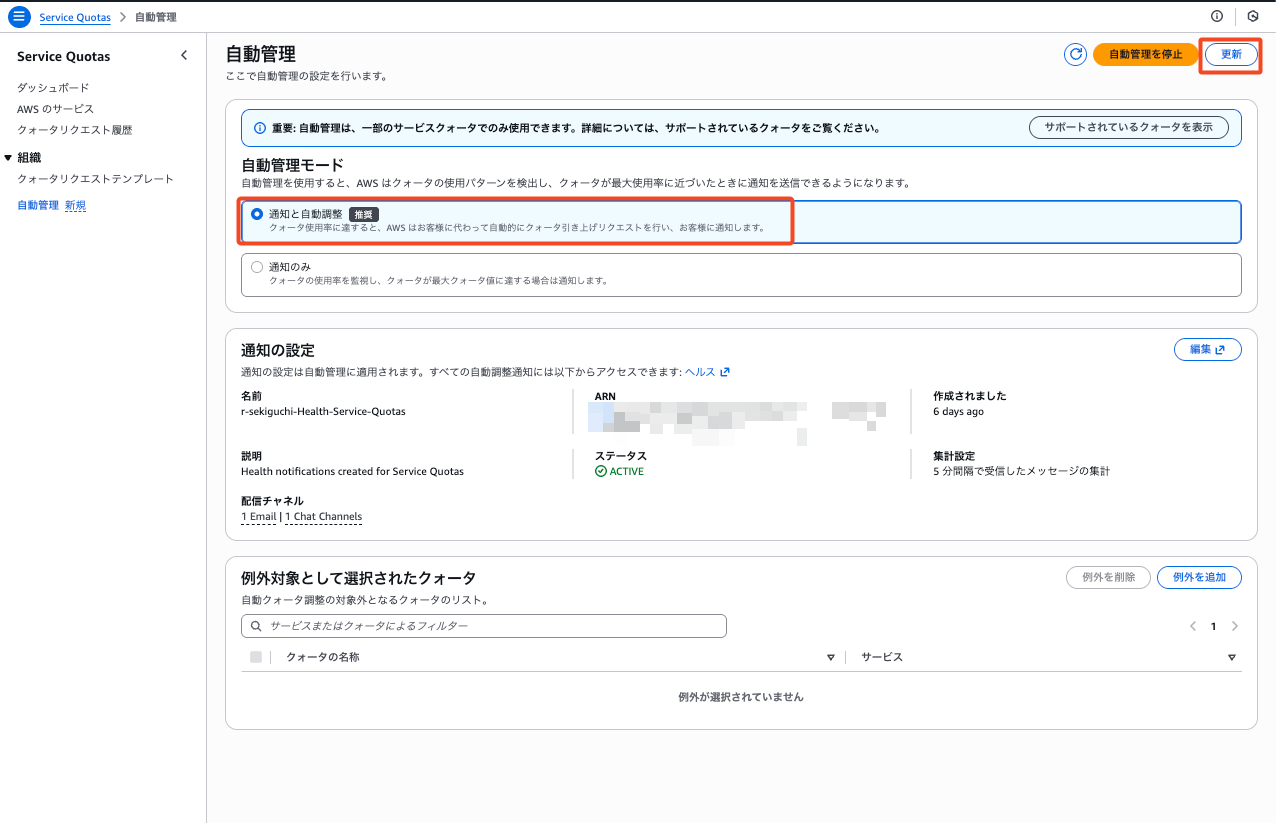Image resolution: width=1276 pixels, height=823 pixels.
Task: Click the next page arrow in pagination
Action: 1234,627
